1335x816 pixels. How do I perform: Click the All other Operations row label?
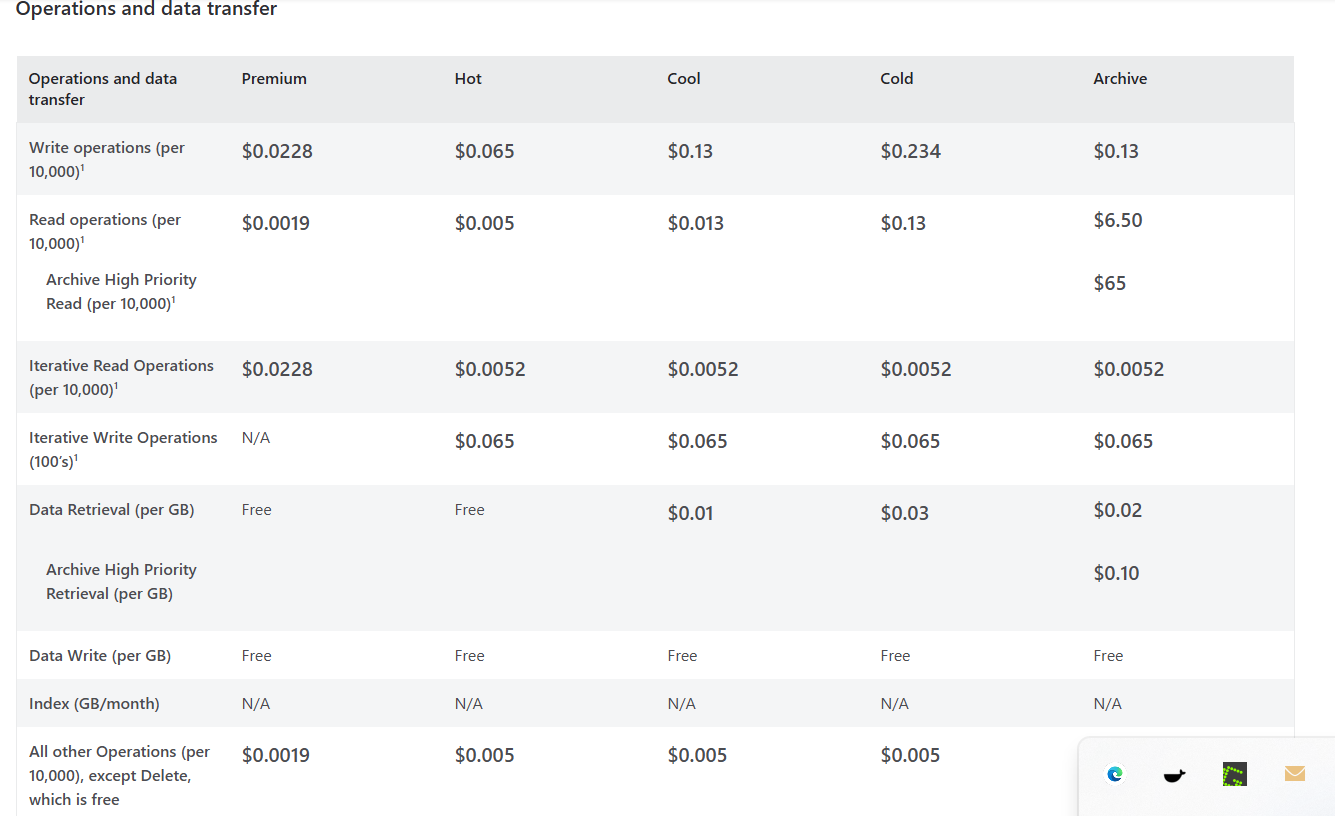[119, 775]
